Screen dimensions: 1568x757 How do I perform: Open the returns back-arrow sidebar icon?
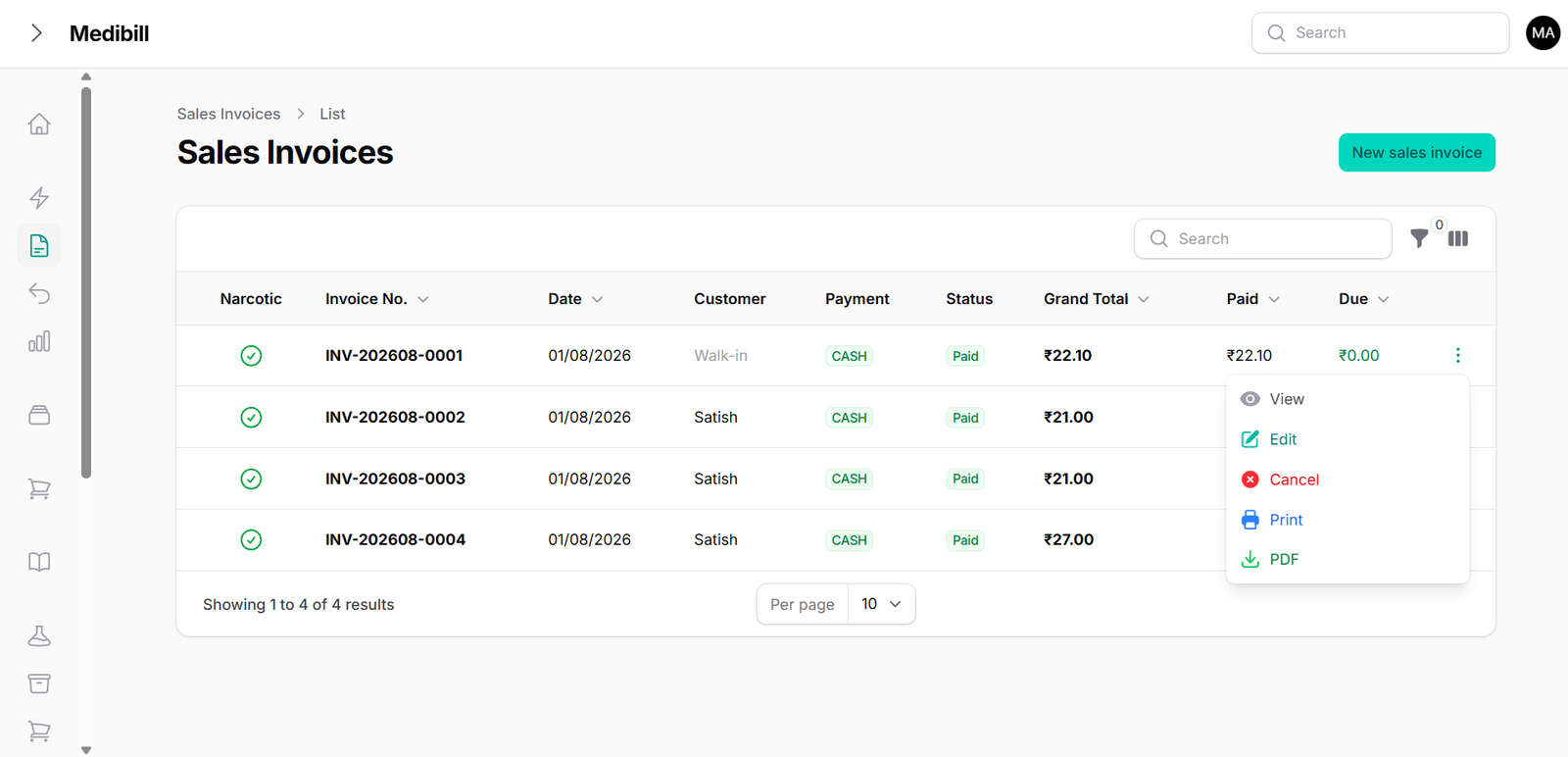[x=39, y=293]
